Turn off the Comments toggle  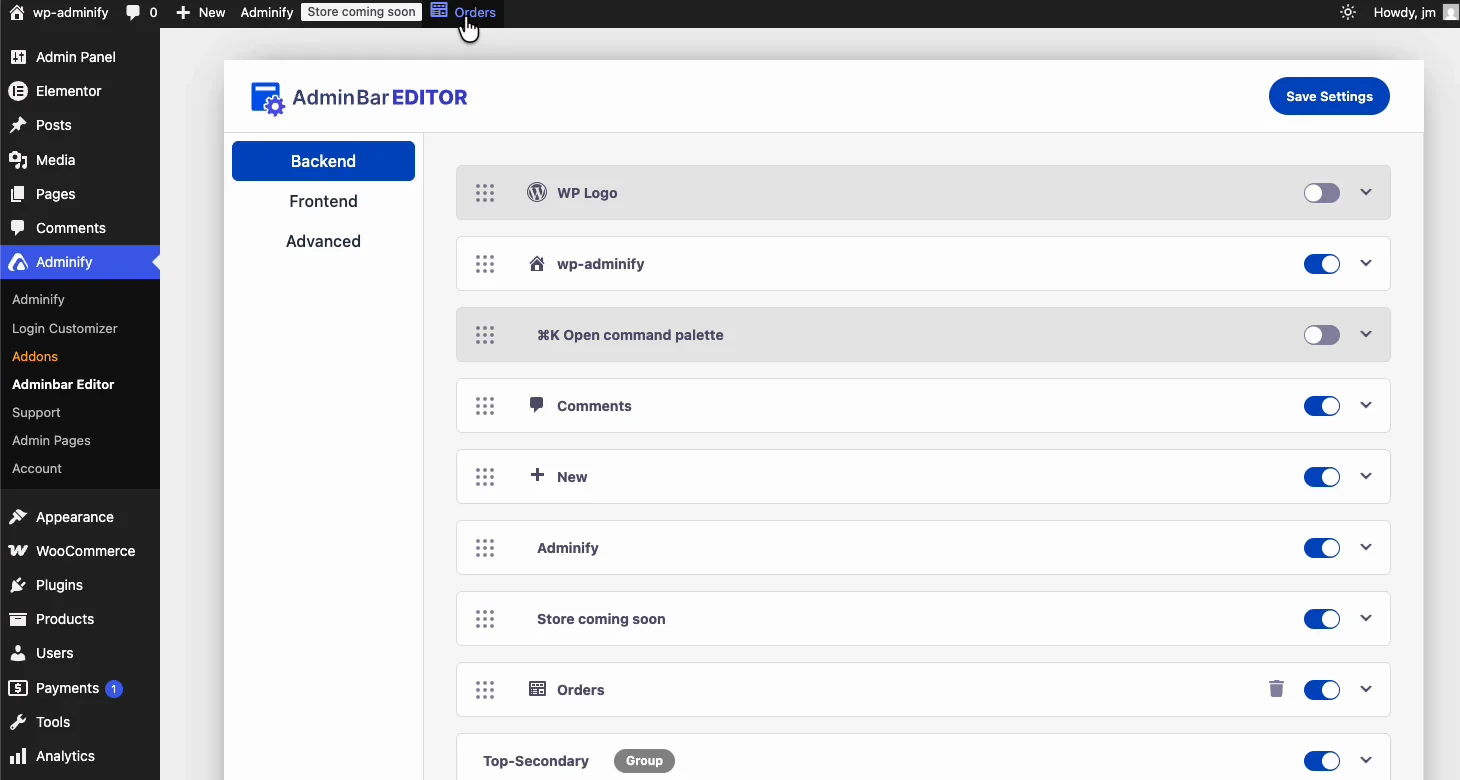point(1323,406)
